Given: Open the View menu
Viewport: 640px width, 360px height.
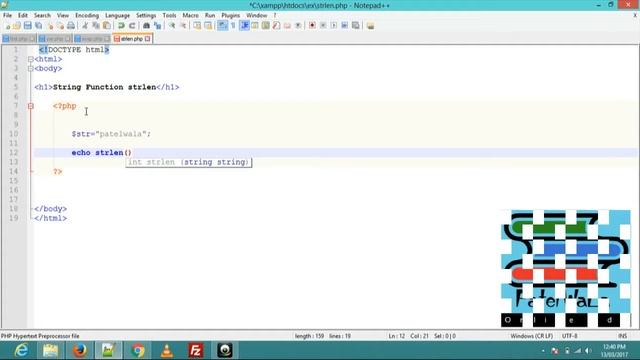Looking at the screenshot, I should tap(63, 15).
